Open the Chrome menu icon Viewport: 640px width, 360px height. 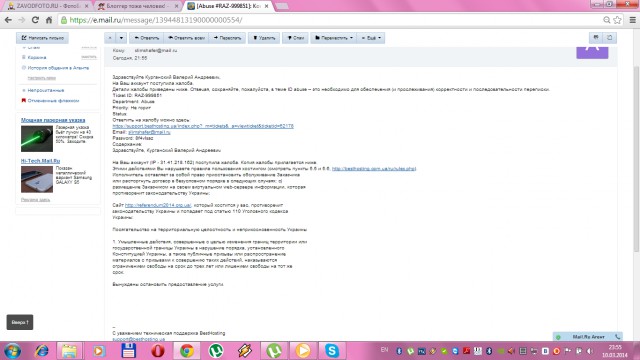[x=632, y=20]
